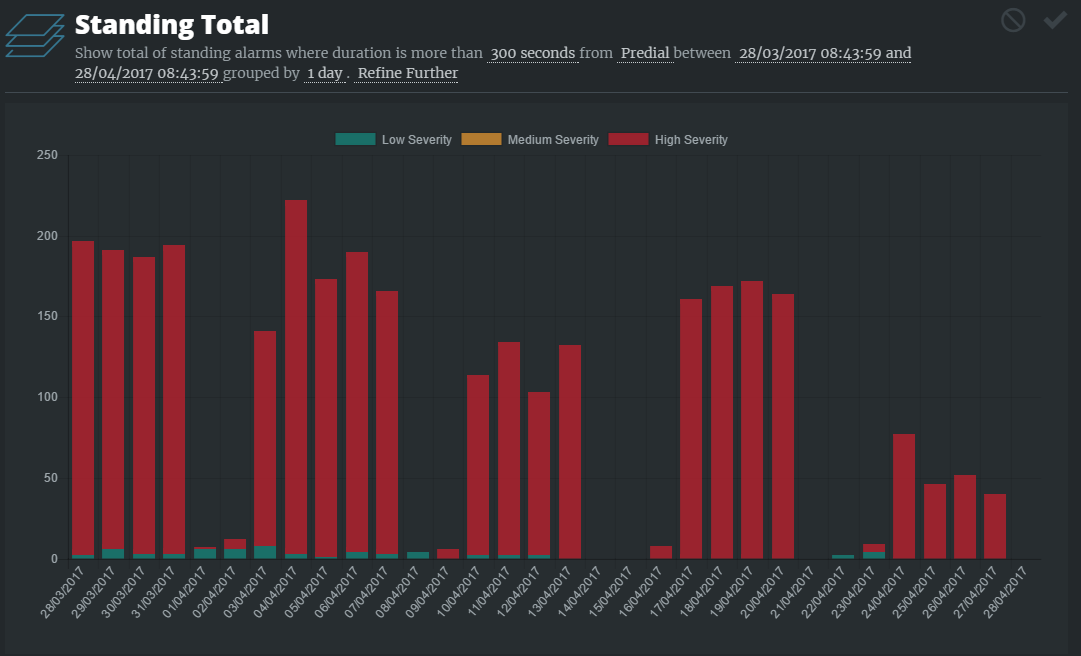Click the Standing Total heading
Viewport: 1081px width, 656px height.
172,24
